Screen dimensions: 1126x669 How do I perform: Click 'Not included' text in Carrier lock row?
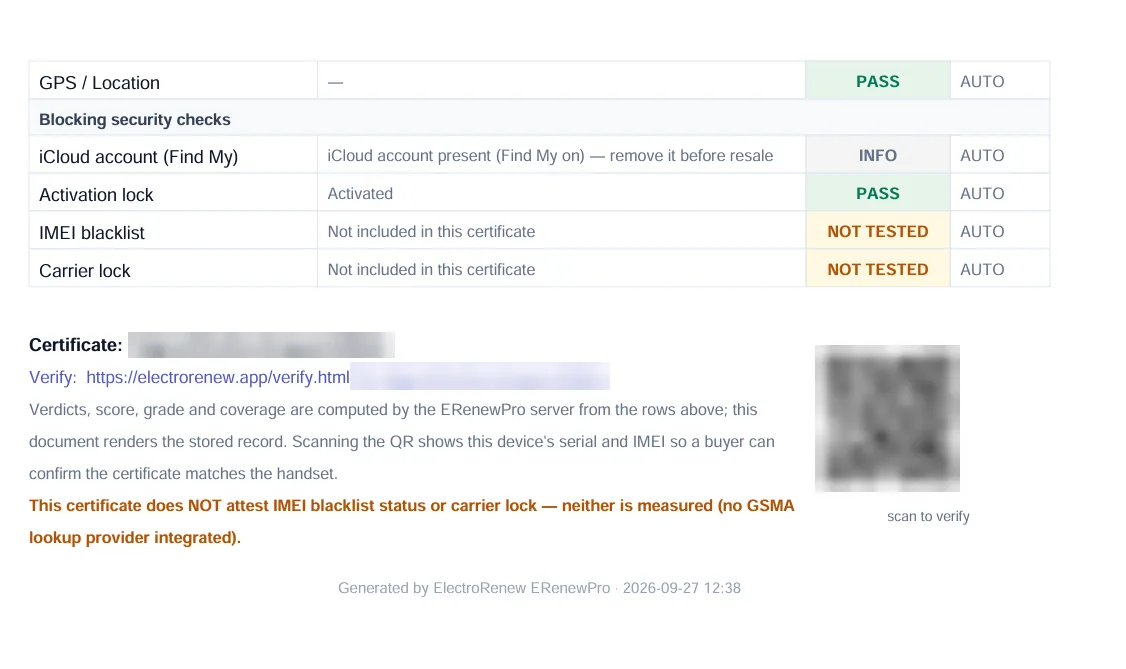431,270
